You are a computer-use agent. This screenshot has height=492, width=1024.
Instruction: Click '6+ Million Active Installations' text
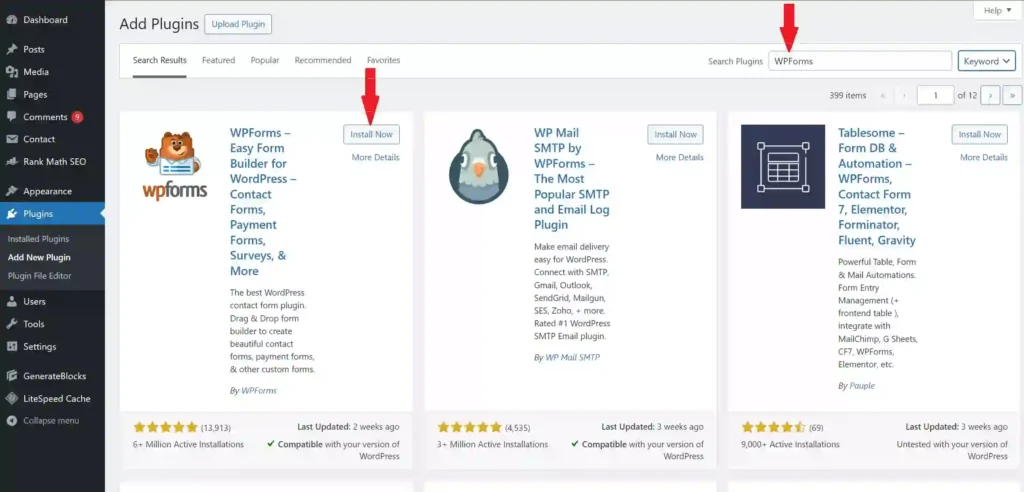click(x=188, y=444)
